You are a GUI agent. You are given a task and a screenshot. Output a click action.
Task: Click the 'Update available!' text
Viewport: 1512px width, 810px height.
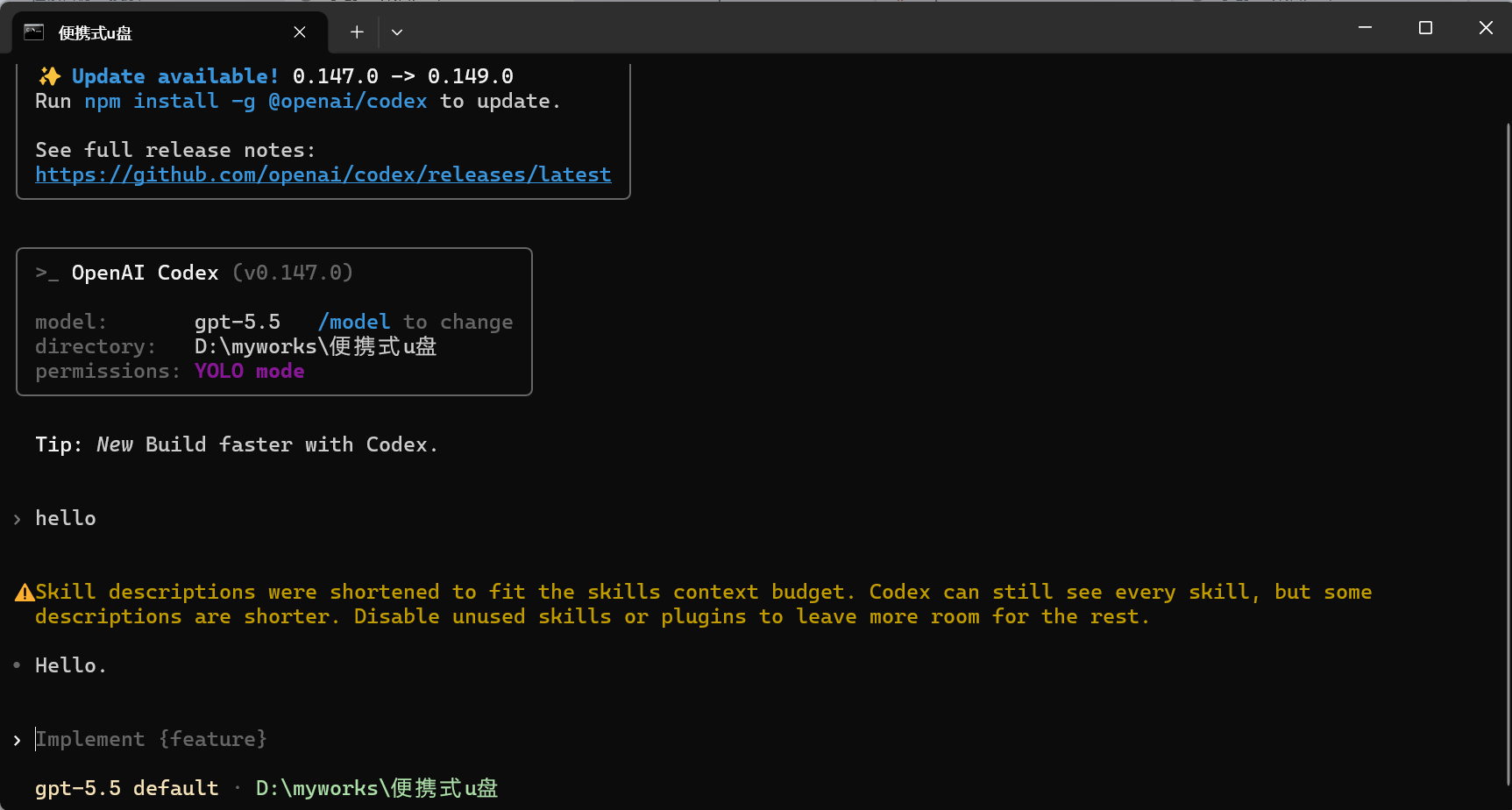click(175, 76)
